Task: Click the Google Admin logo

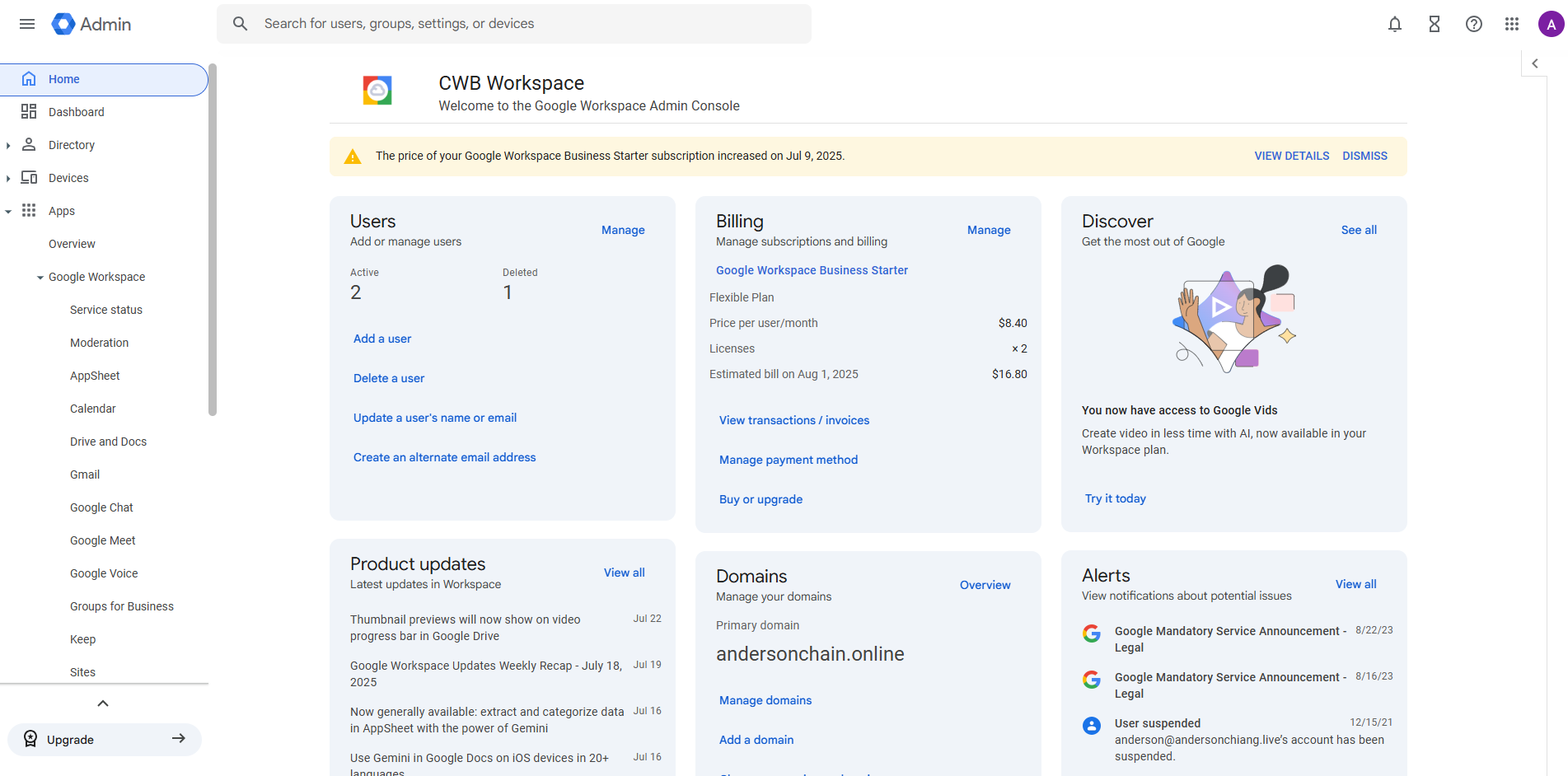Action: click(91, 24)
